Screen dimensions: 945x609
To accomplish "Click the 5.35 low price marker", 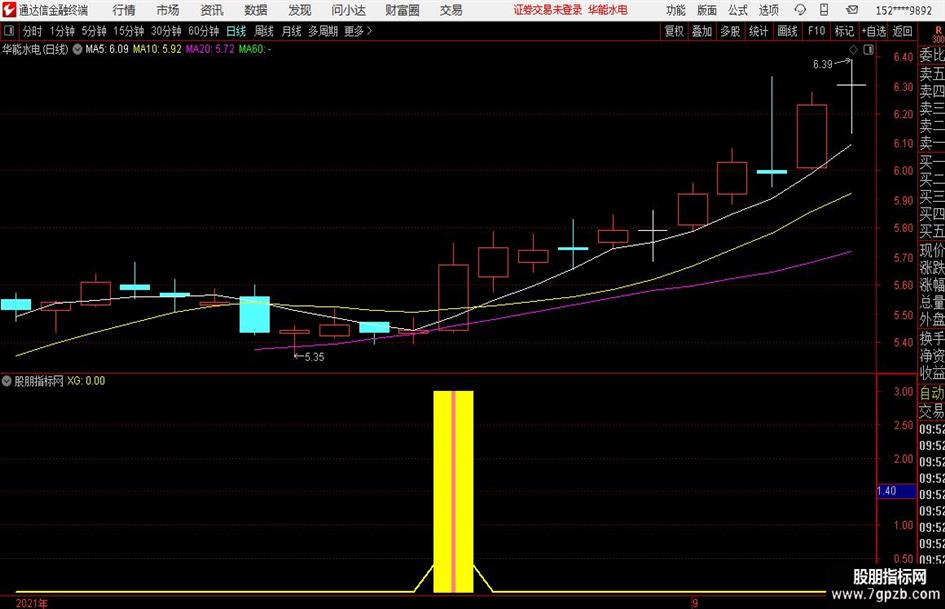I will pyautogui.click(x=314, y=357).
